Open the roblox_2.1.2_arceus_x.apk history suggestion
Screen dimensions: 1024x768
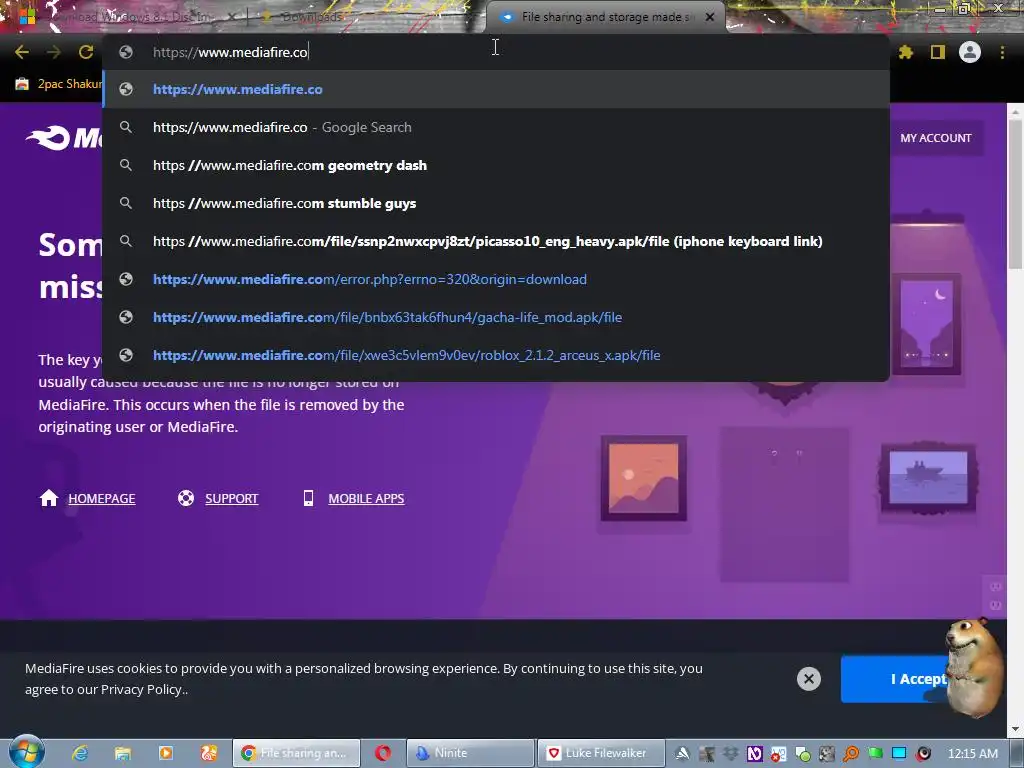pyautogui.click(x=496, y=355)
